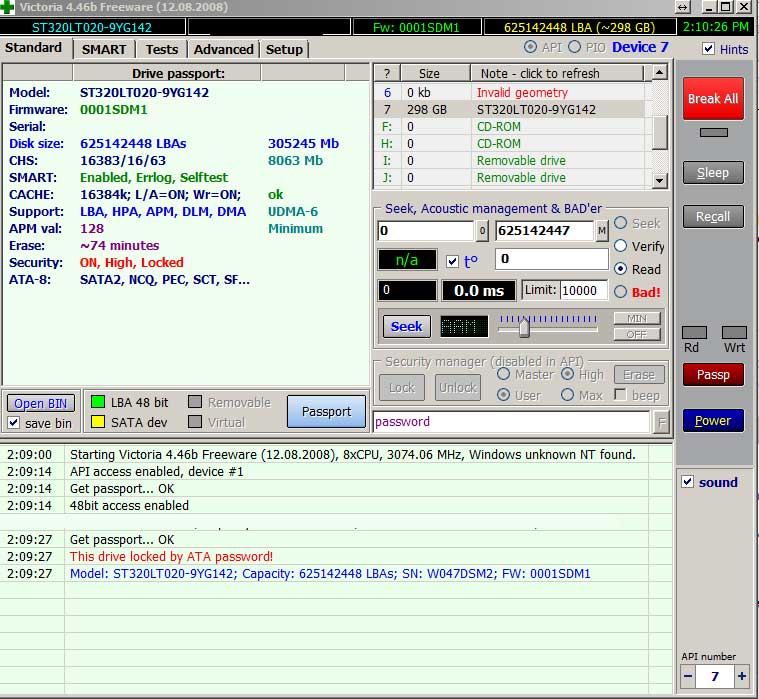Click the Open BIN button
The width and height of the screenshot is (759, 699).
[x=41, y=403]
